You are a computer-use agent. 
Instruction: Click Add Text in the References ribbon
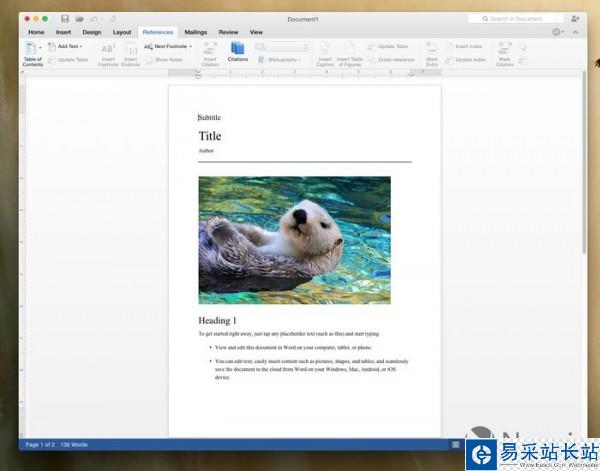(x=65, y=46)
